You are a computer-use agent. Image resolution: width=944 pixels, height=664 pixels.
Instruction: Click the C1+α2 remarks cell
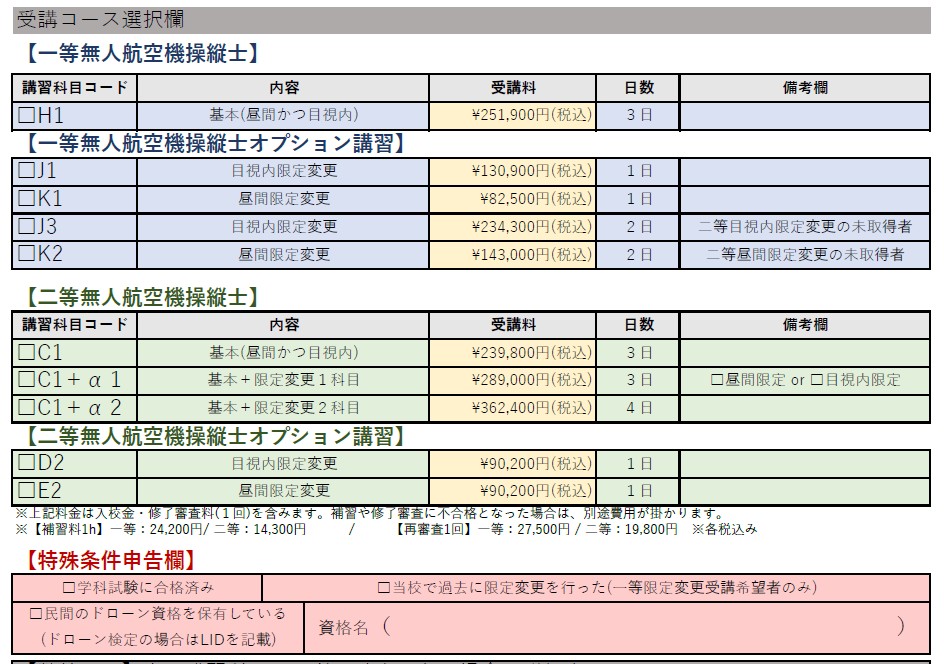click(805, 408)
